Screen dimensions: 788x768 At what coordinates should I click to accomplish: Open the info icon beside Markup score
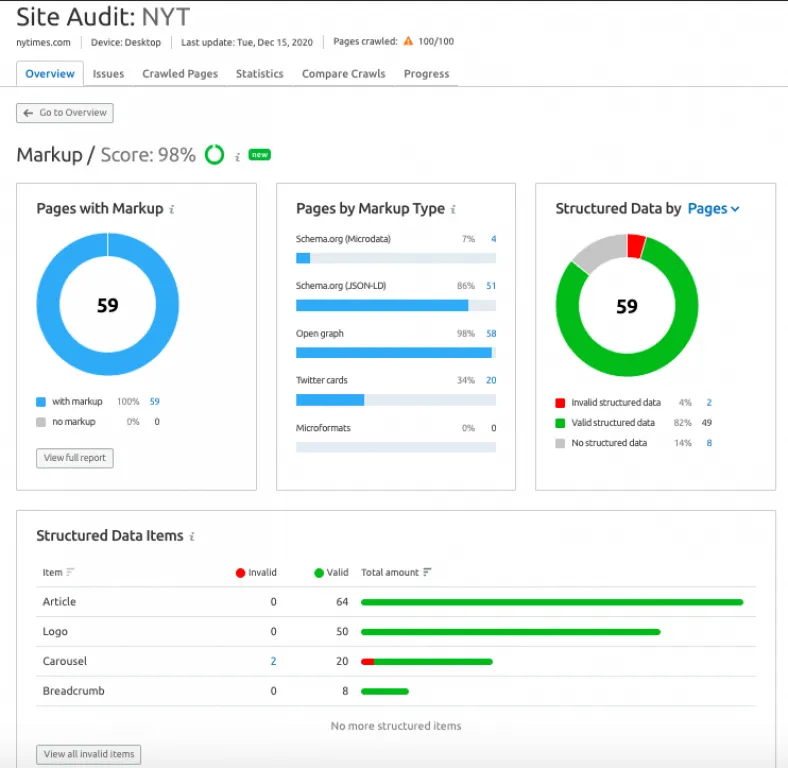point(237,157)
